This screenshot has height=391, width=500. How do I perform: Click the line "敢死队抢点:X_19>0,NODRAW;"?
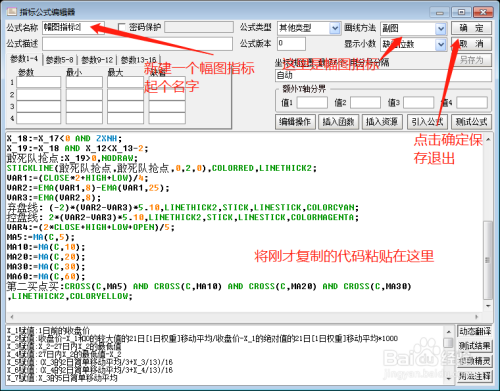pos(72,158)
